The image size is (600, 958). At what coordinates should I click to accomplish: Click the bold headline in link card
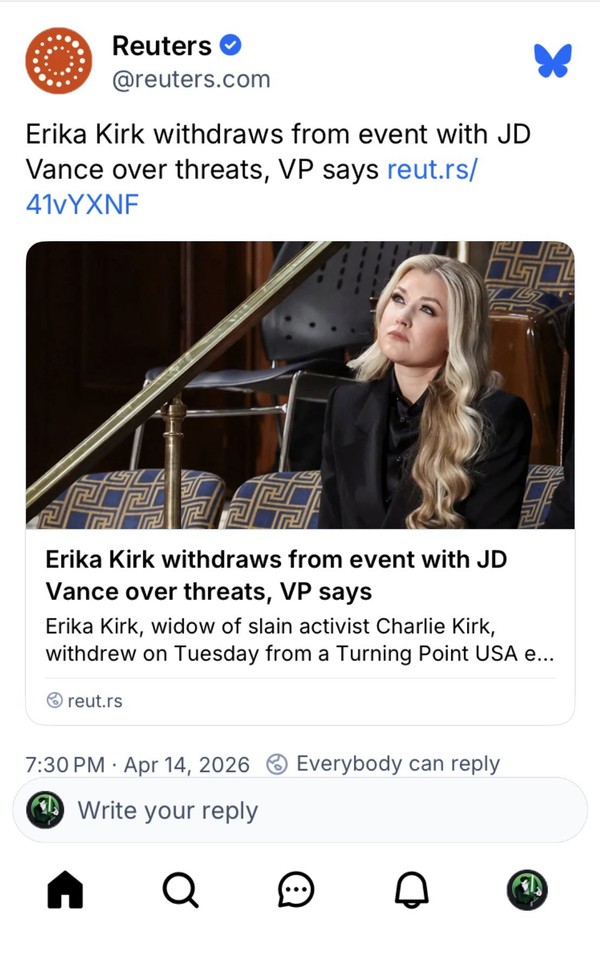[276, 575]
